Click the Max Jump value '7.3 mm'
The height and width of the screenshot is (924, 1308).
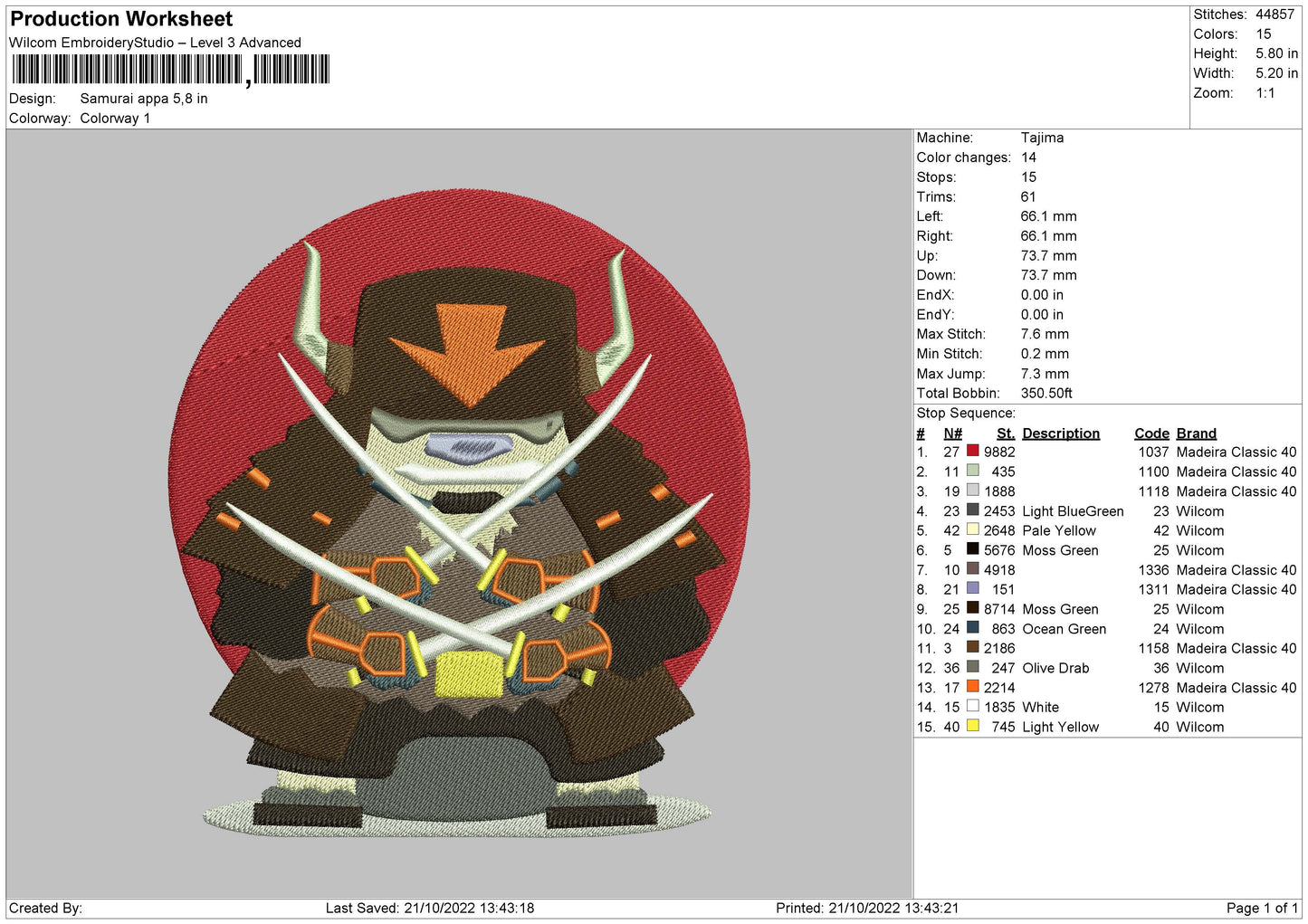point(1045,374)
